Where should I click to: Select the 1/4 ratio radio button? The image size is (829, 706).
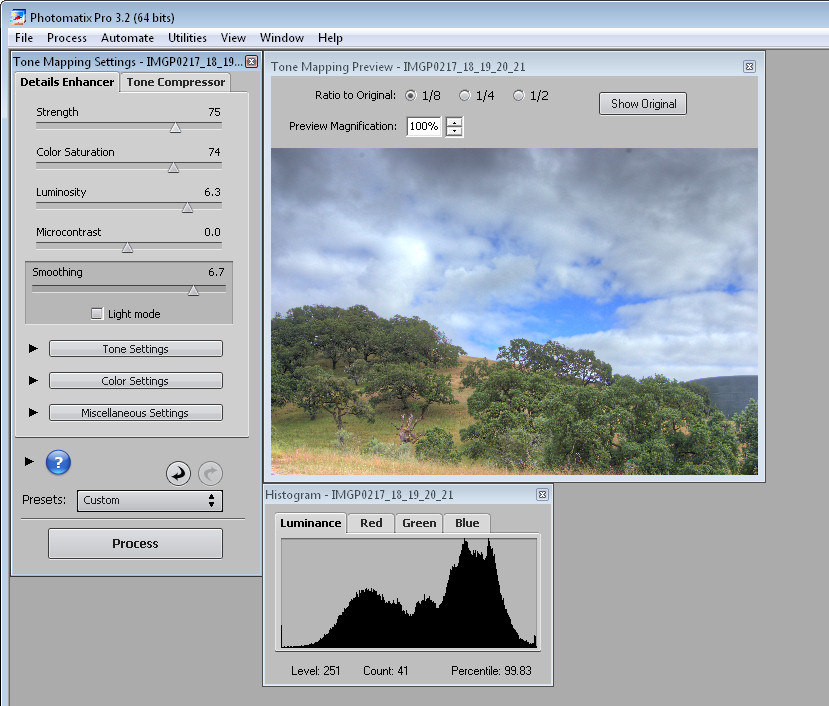point(464,96)
